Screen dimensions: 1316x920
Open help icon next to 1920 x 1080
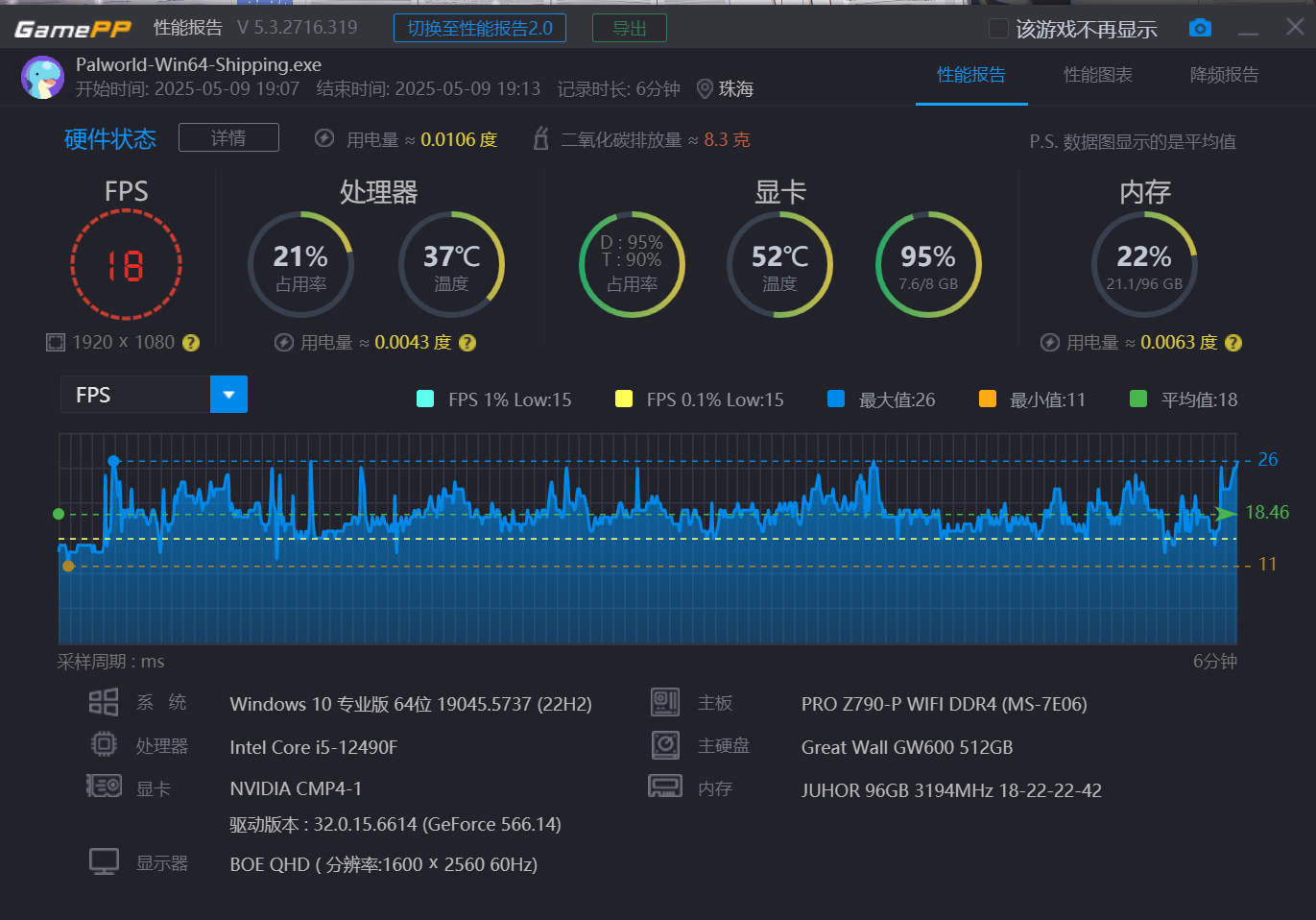point(191,343)
